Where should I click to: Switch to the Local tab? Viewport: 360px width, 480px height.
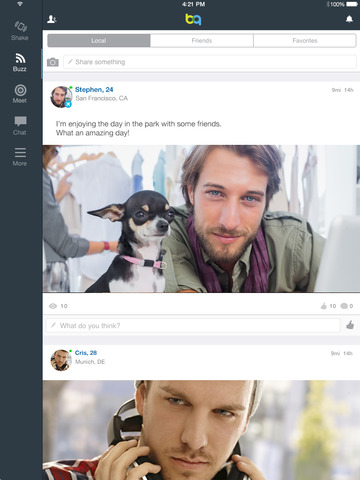99,41
